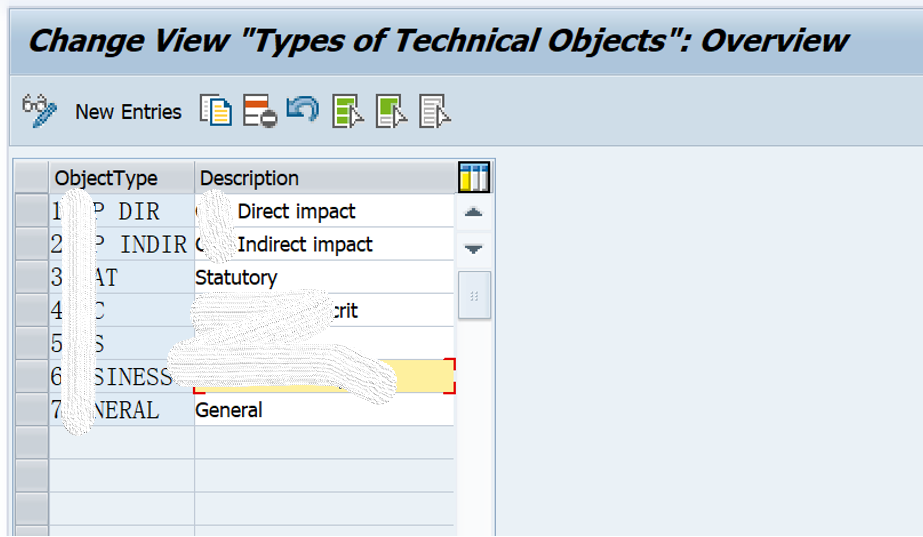This screenshot has width=923, height=537.
Task: Click the New Entries button
Action: point(128,112)
